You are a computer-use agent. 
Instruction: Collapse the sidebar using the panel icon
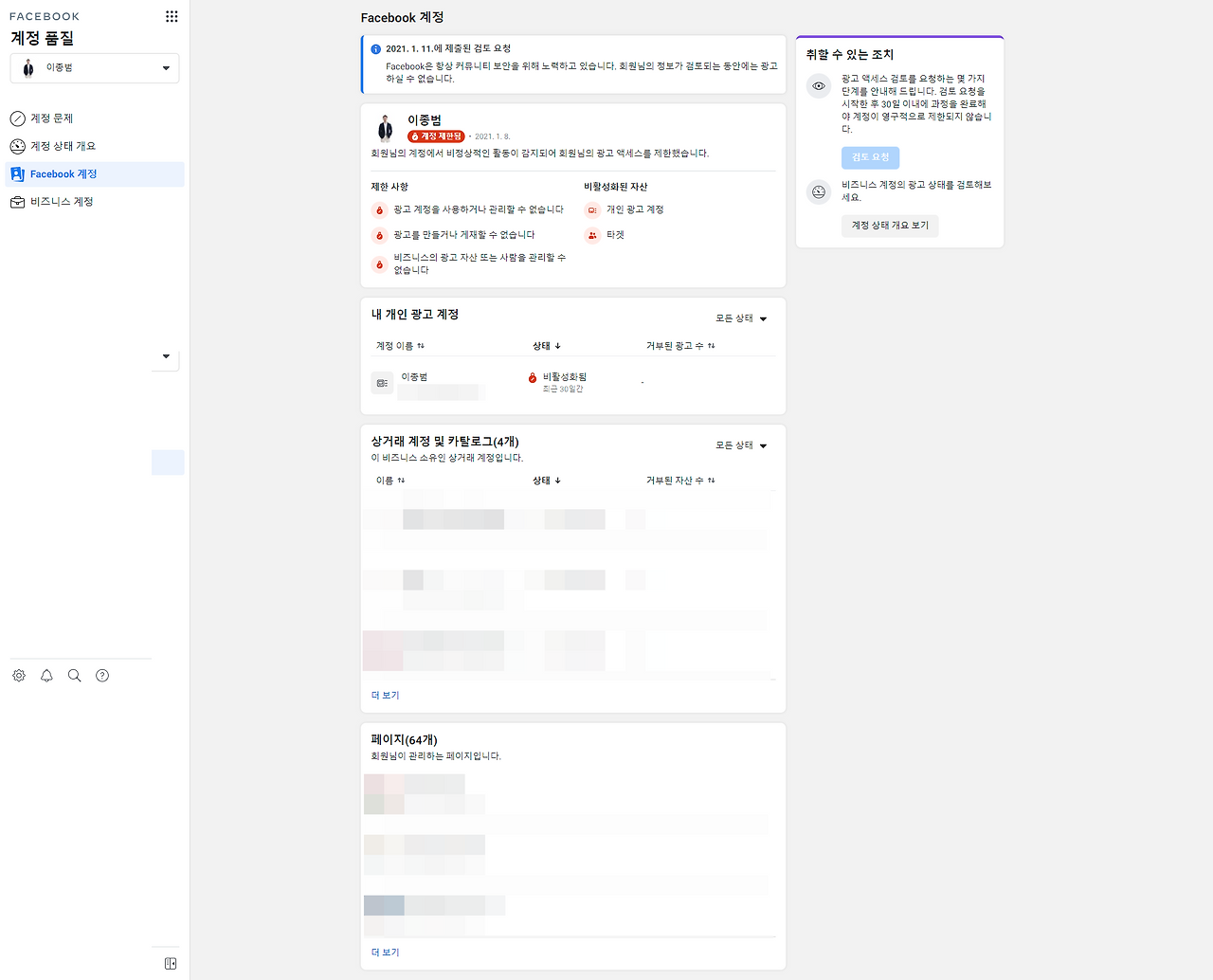point(171,964)
